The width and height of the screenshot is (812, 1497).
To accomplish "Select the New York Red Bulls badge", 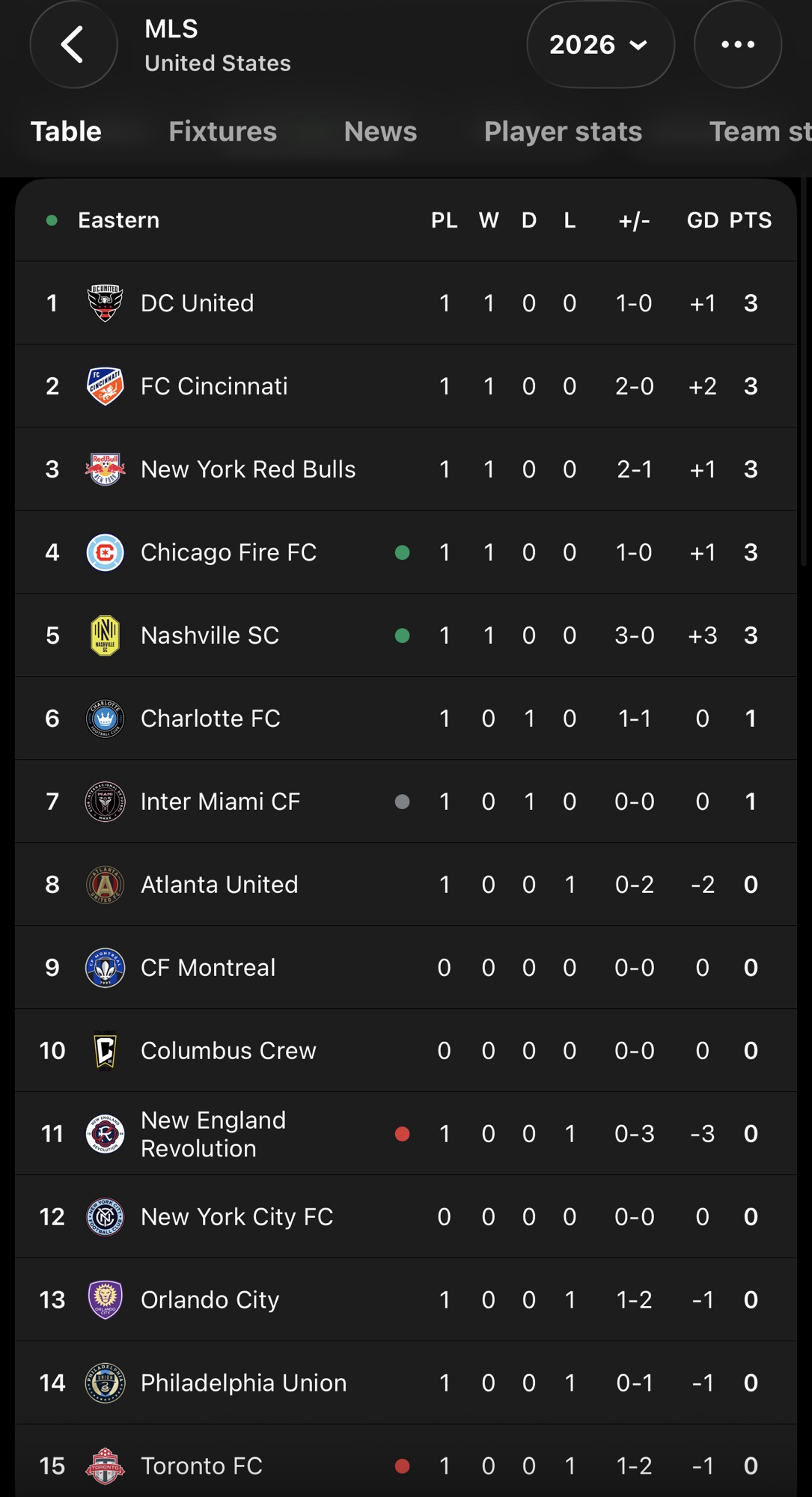I will click(x=105, y=469).
